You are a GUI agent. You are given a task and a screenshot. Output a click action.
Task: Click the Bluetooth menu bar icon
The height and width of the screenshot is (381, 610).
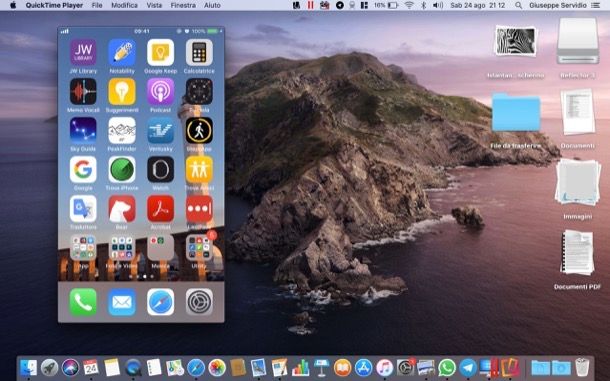[x=424, y=5]
